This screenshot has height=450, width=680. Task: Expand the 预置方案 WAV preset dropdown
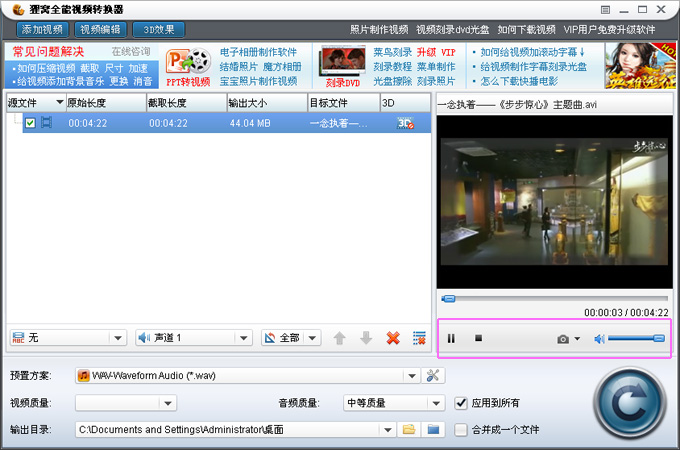412,375
